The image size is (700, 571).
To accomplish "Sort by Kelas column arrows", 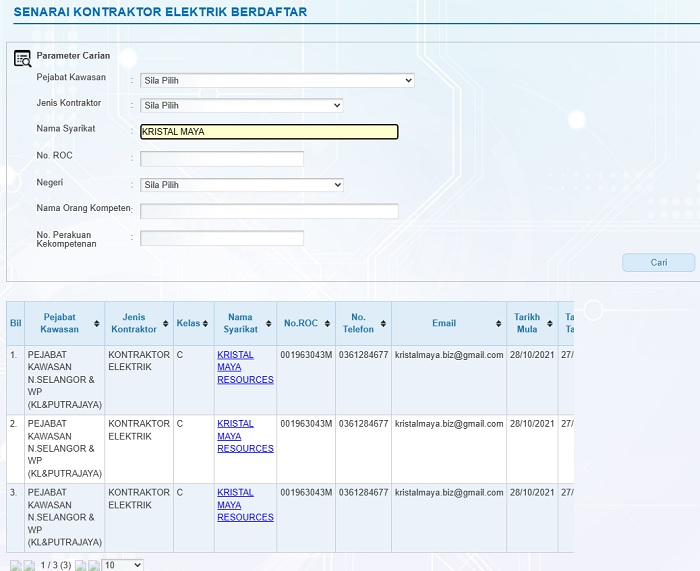I will pos(205,323).
